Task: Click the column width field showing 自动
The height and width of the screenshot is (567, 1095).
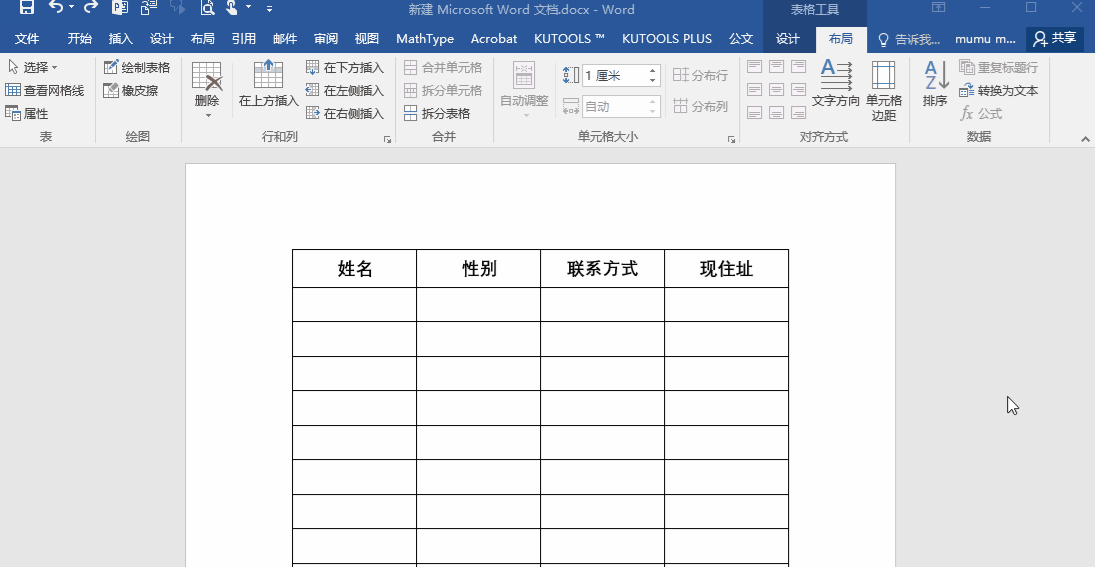Action: (x=615, y=106)
